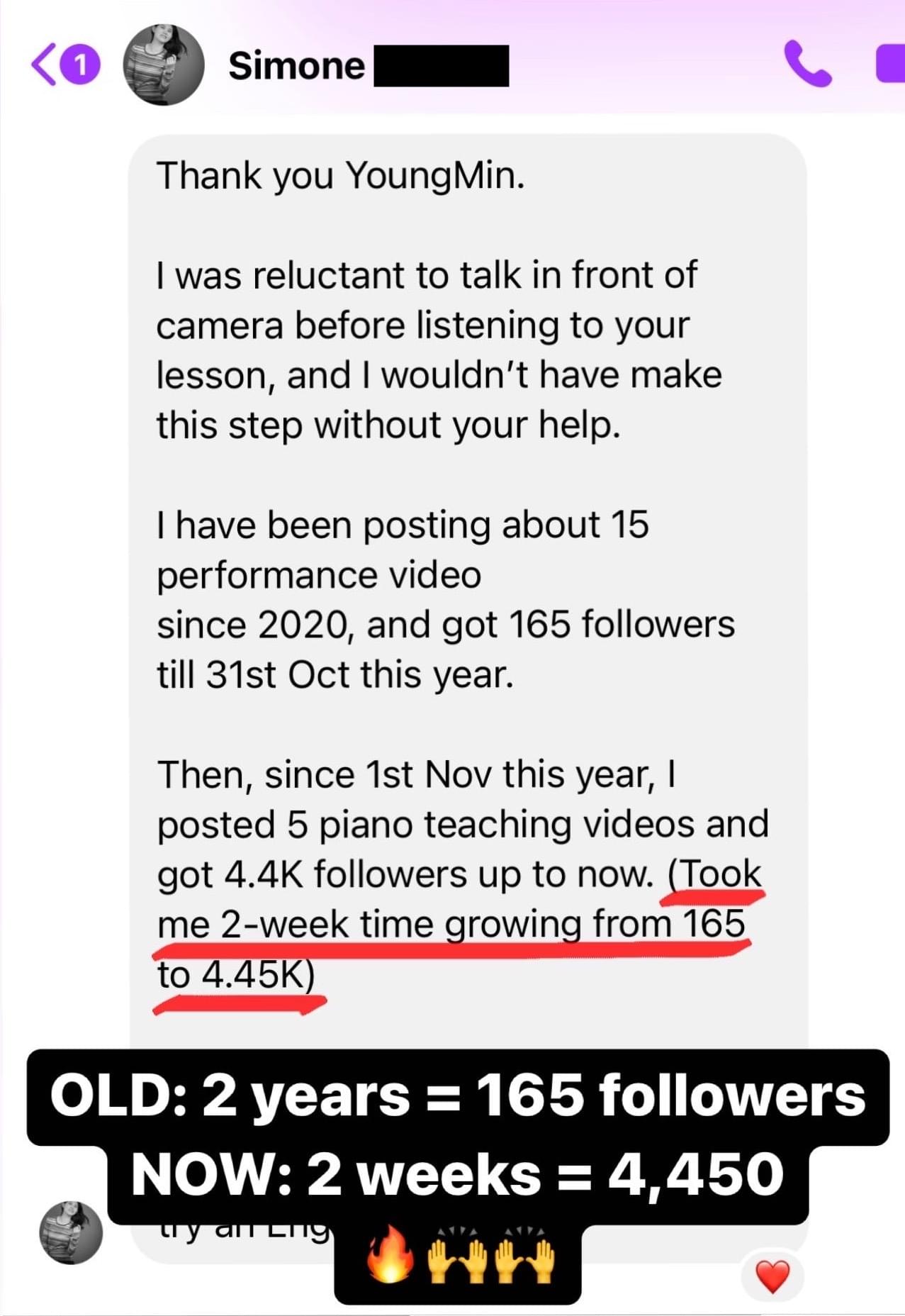Select the paragraph starting "I was reluctant"
The height and width of the screenshot is (1316, 905).
[x=439, y=350]
